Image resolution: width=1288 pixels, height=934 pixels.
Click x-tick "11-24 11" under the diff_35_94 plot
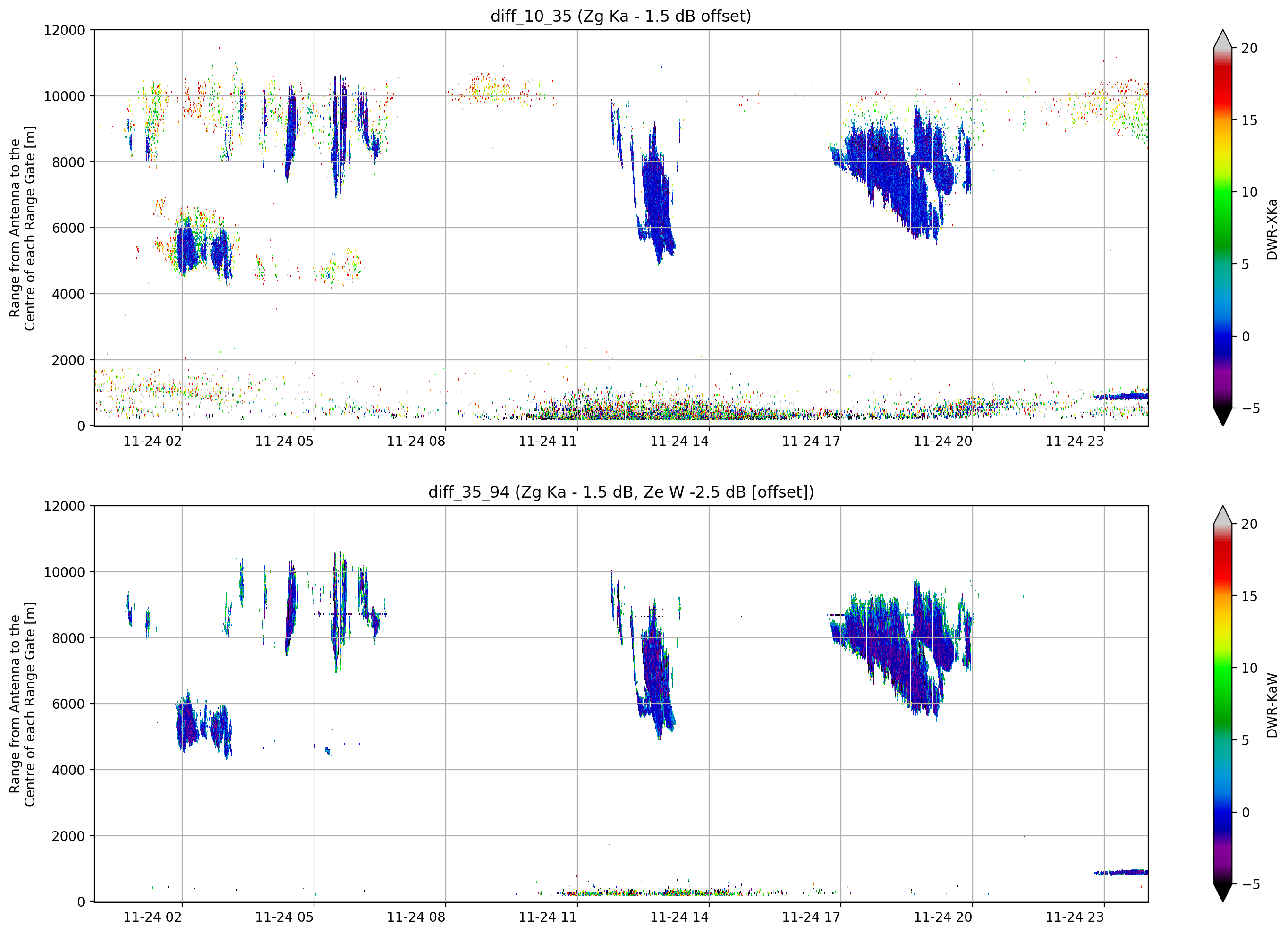pos(548,917)
